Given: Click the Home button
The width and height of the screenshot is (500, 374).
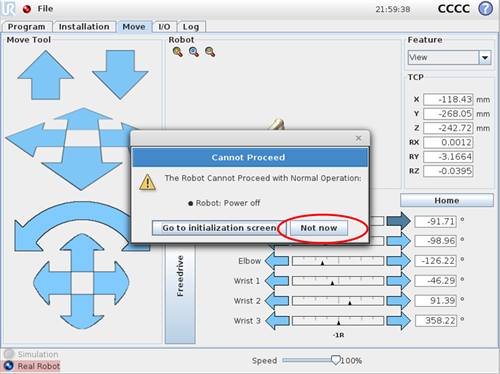Looking at the screenshot, I should [447, 200].
